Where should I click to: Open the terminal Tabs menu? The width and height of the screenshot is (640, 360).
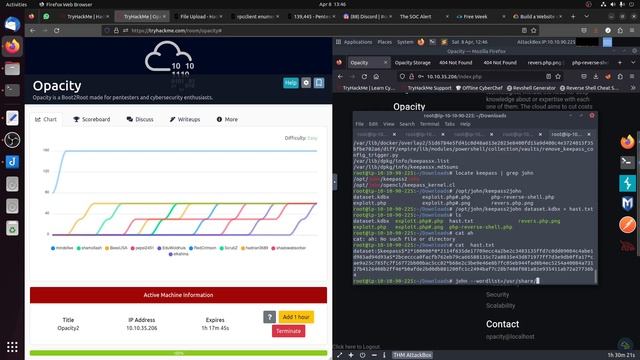click(449, 124)
